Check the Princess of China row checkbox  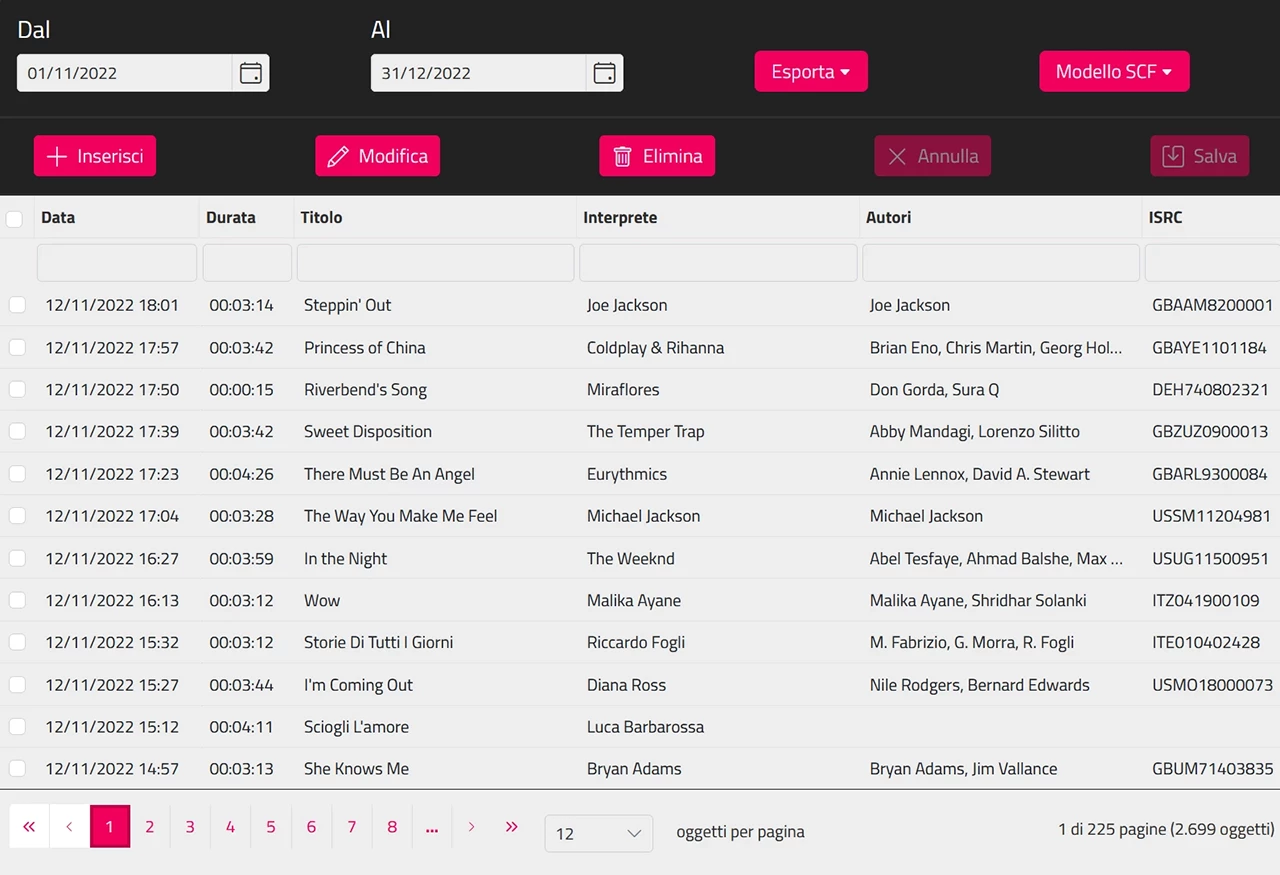tap(17, 347)
